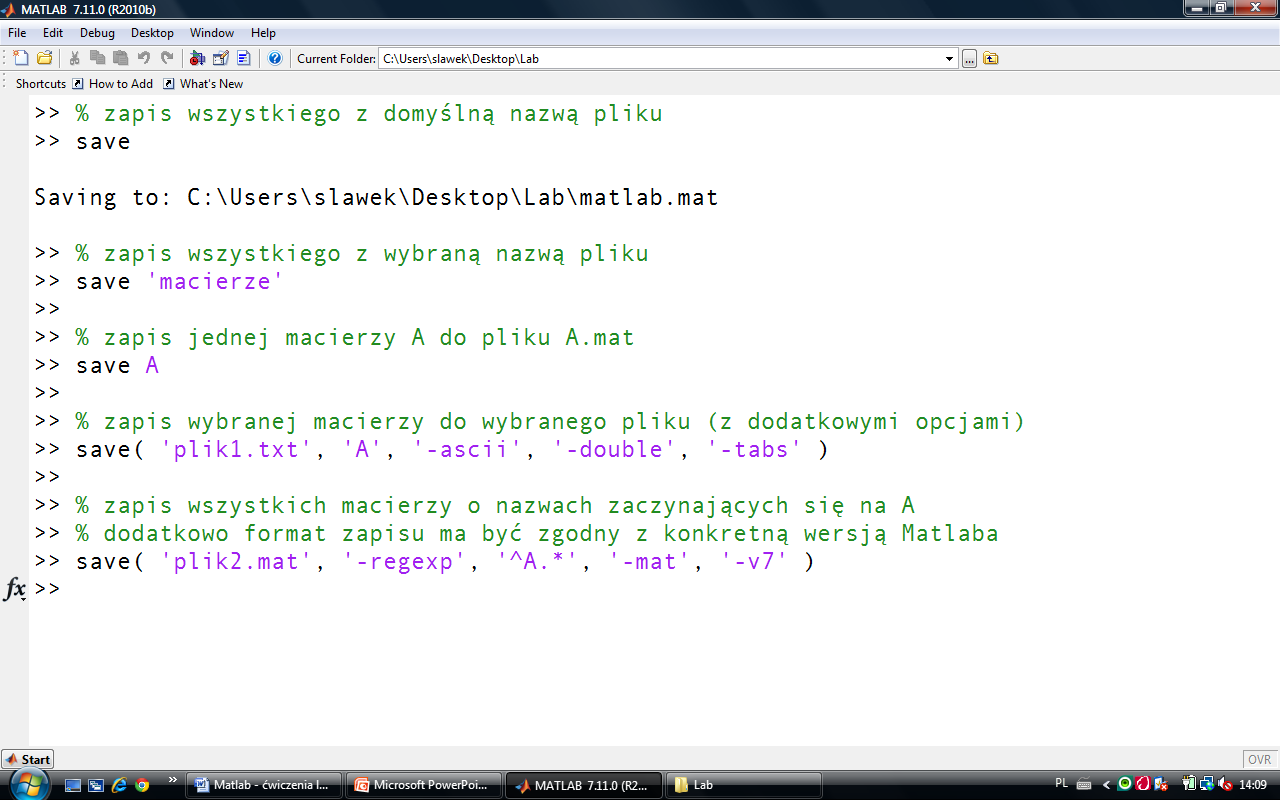Open the Desktop menu
The image size is (1280, 800).
(x=152, y=33)
